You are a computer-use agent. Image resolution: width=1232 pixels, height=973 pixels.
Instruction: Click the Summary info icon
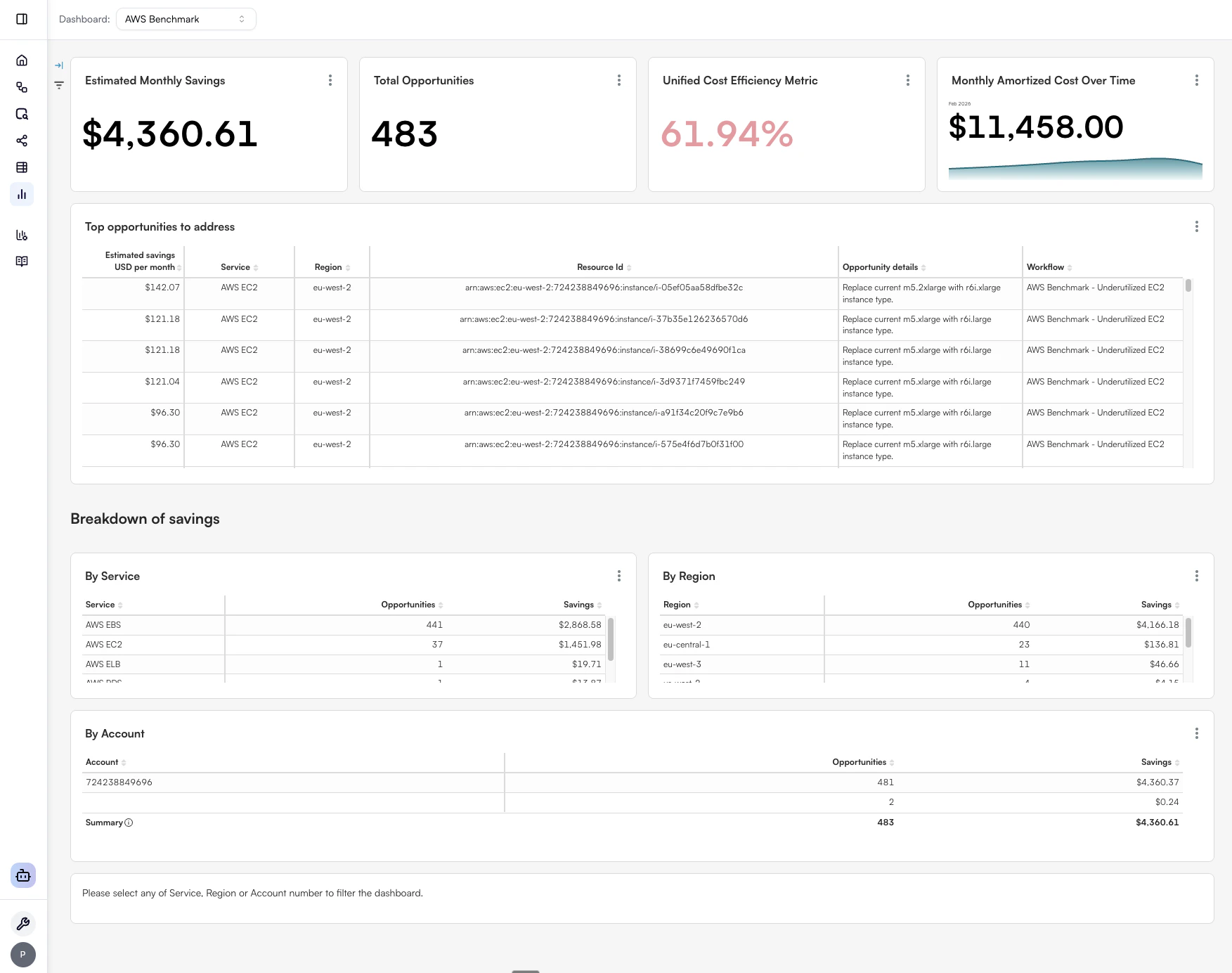[x=129, y=823]
